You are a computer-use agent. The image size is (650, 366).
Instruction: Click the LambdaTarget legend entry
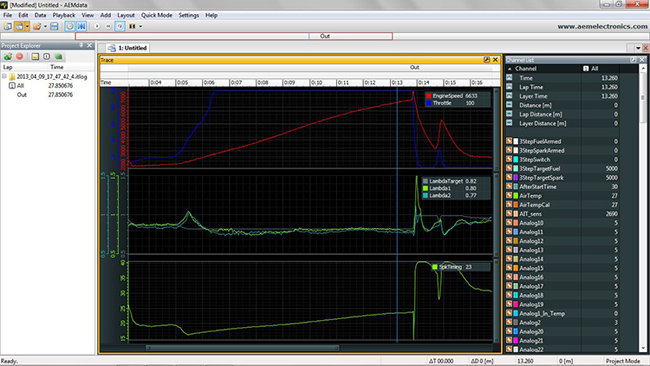(x=450, y=181)
